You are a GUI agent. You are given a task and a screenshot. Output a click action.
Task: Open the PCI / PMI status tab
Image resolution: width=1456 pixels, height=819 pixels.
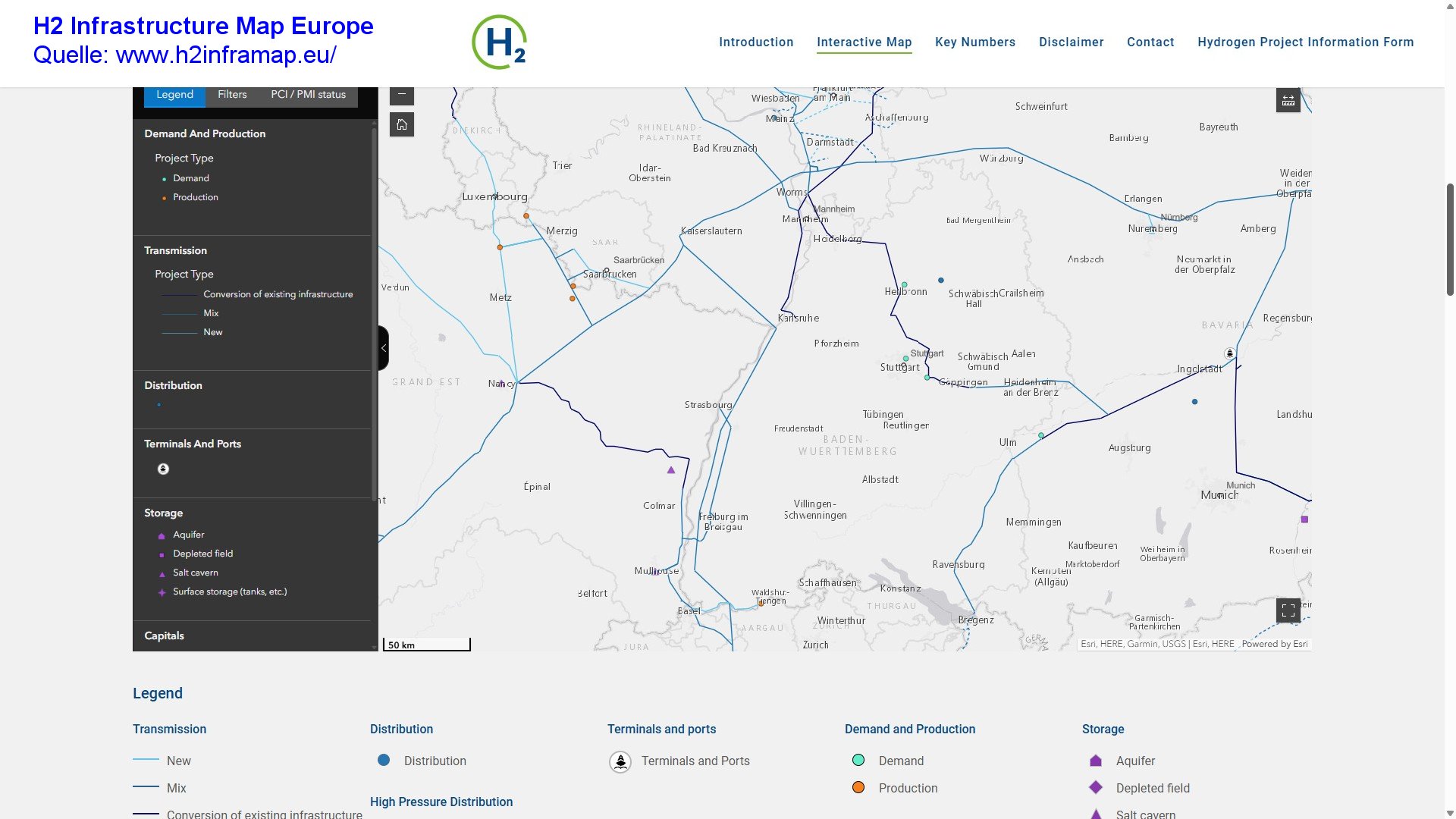click(308, 95)
